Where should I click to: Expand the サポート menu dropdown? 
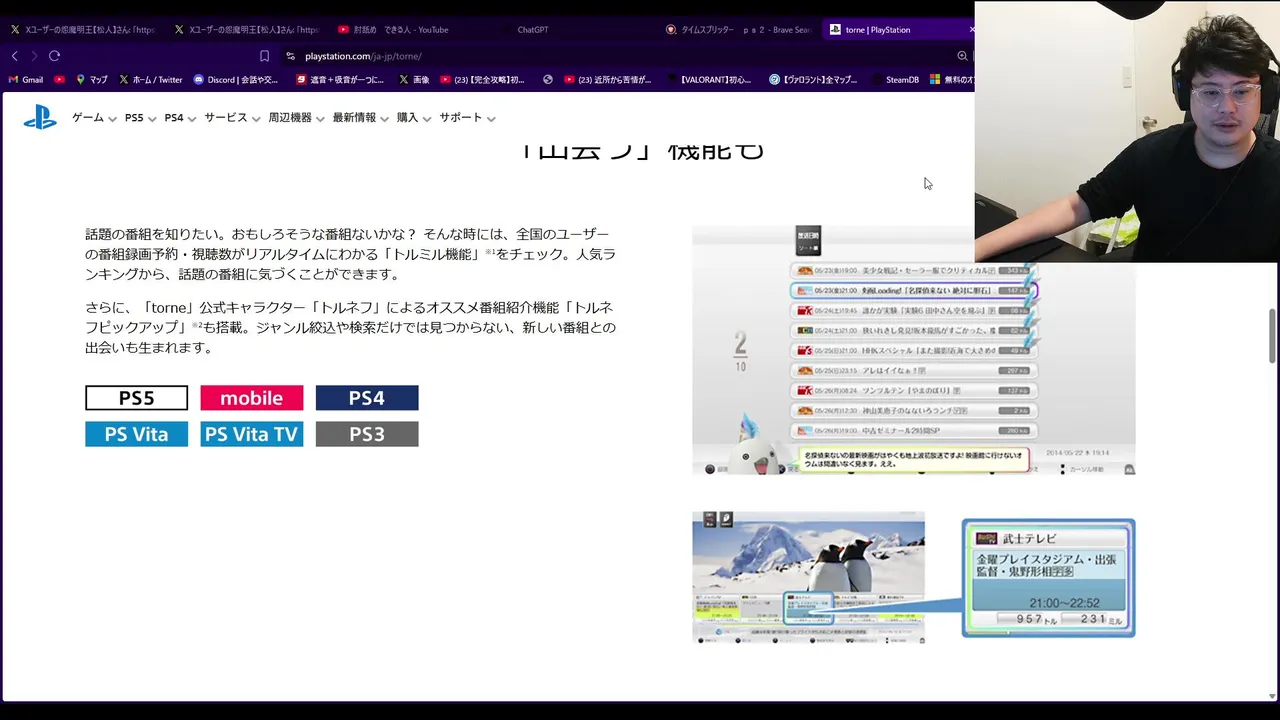coord(467,118)
